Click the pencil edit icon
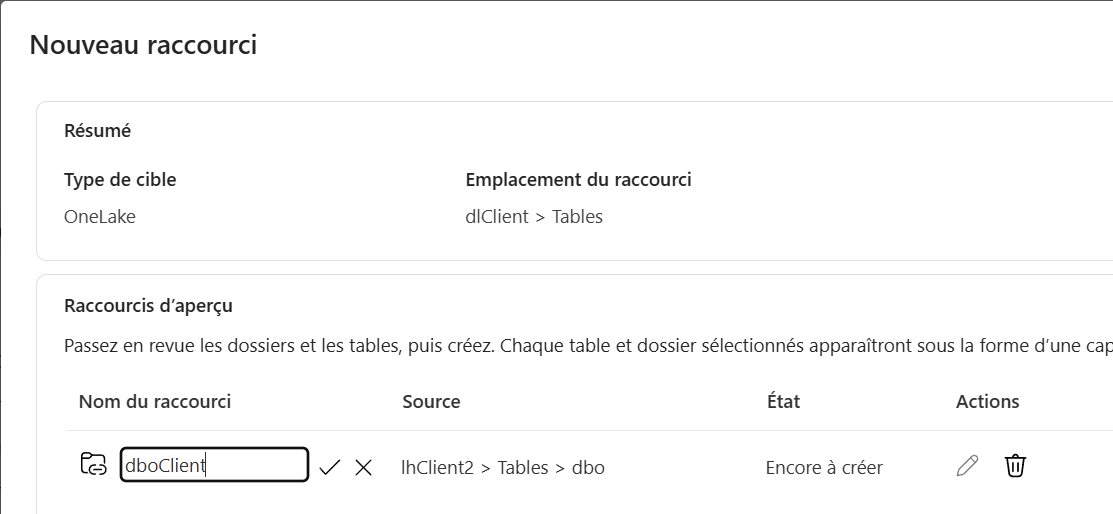The height and width of the screenshot is (514, 1113). tap(967, 466)
